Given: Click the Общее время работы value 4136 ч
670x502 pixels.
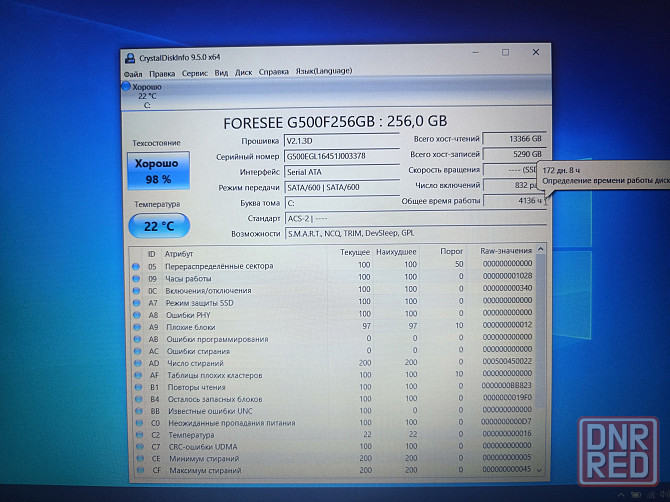Looking at the screenshot, I should pyautogui.click(x=514, y=200).
